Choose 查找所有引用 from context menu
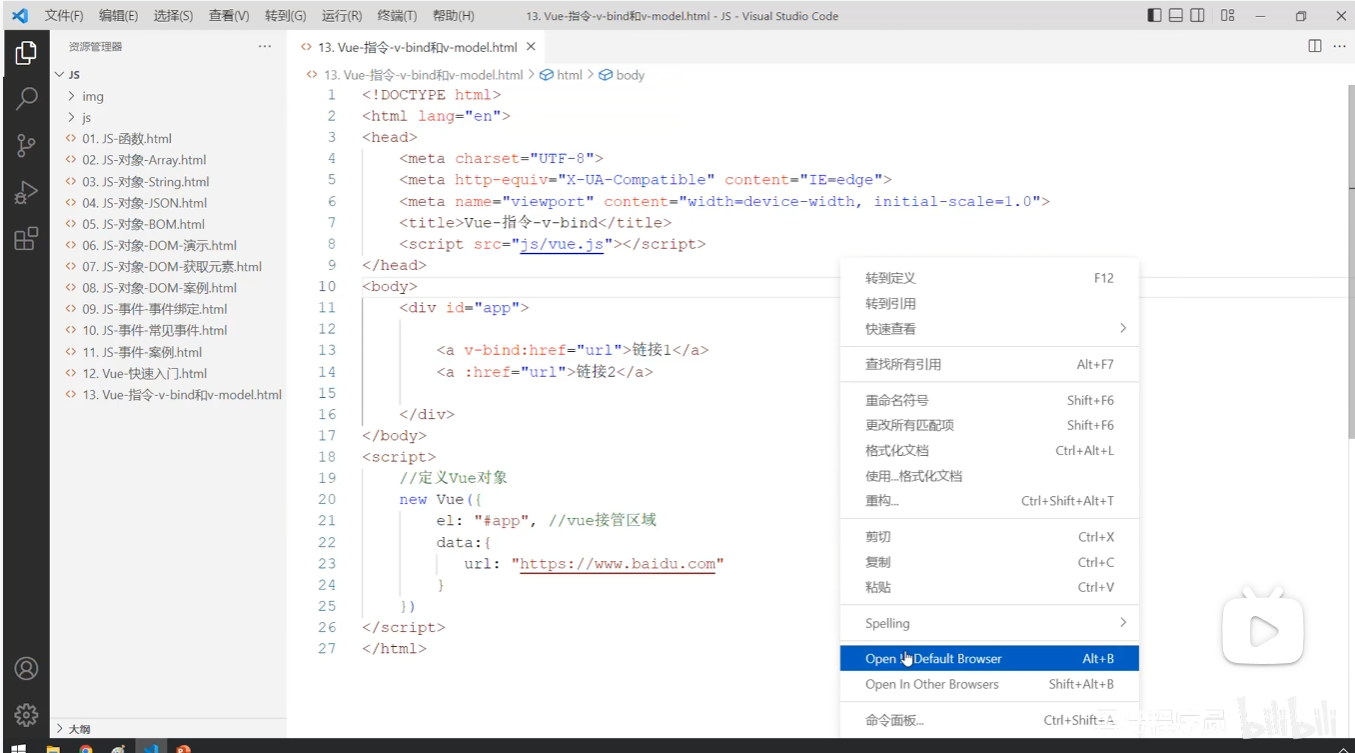The width and height of the screenshot is (1355, 753). (989, 365)
